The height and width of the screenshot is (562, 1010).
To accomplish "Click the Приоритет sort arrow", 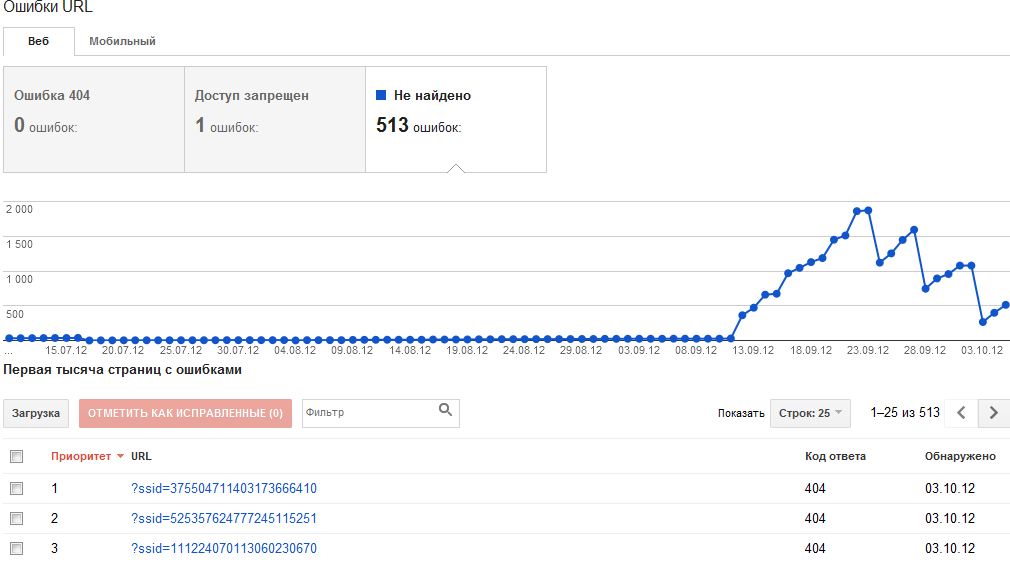I will pos(121,457).
